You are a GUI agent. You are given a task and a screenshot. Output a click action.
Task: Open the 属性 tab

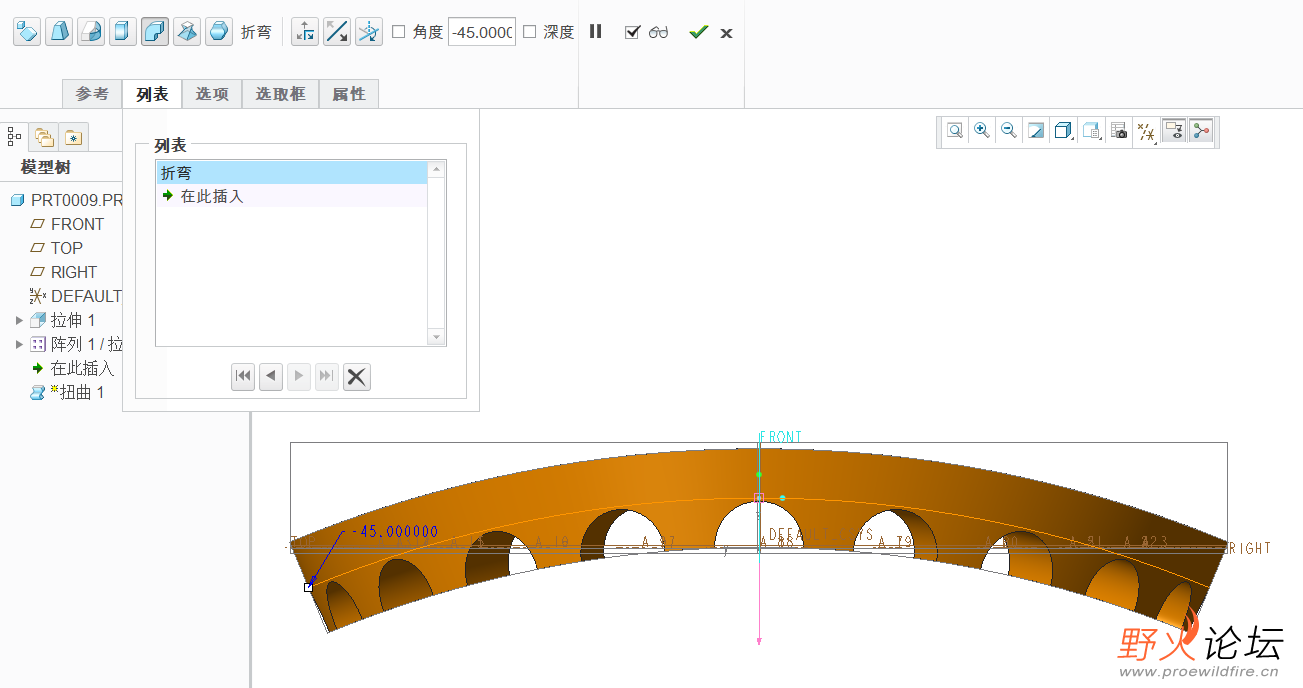pos(349,94)
